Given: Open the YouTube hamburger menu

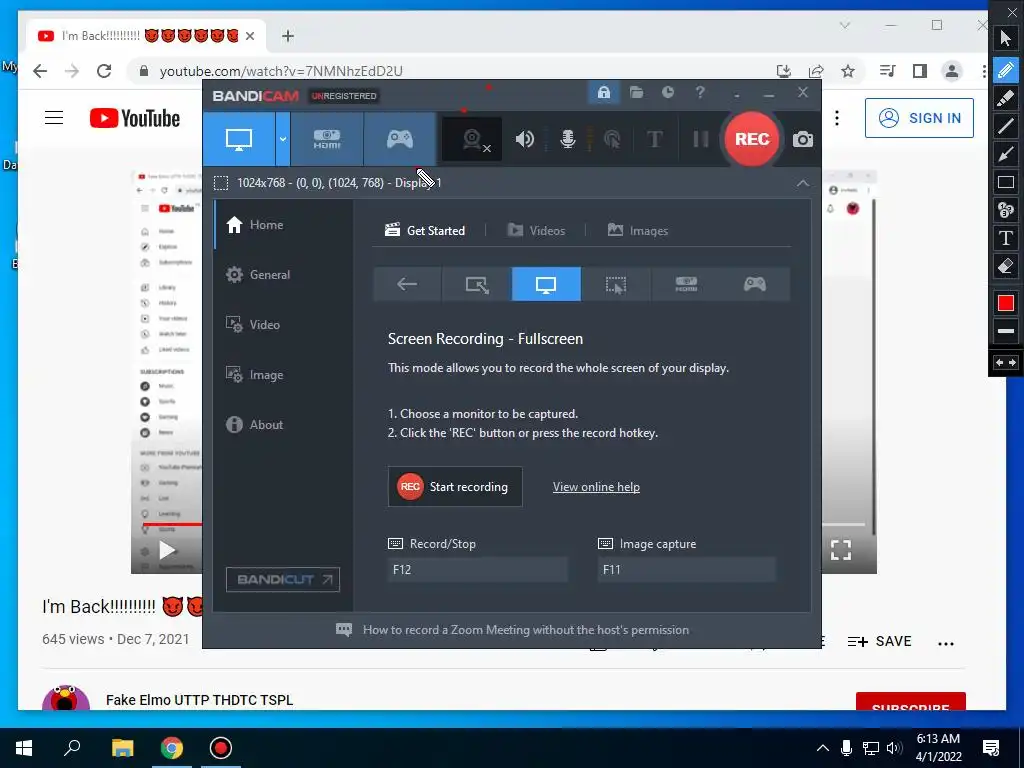Looking at the screenshot, I should click(x=54, y=118).
